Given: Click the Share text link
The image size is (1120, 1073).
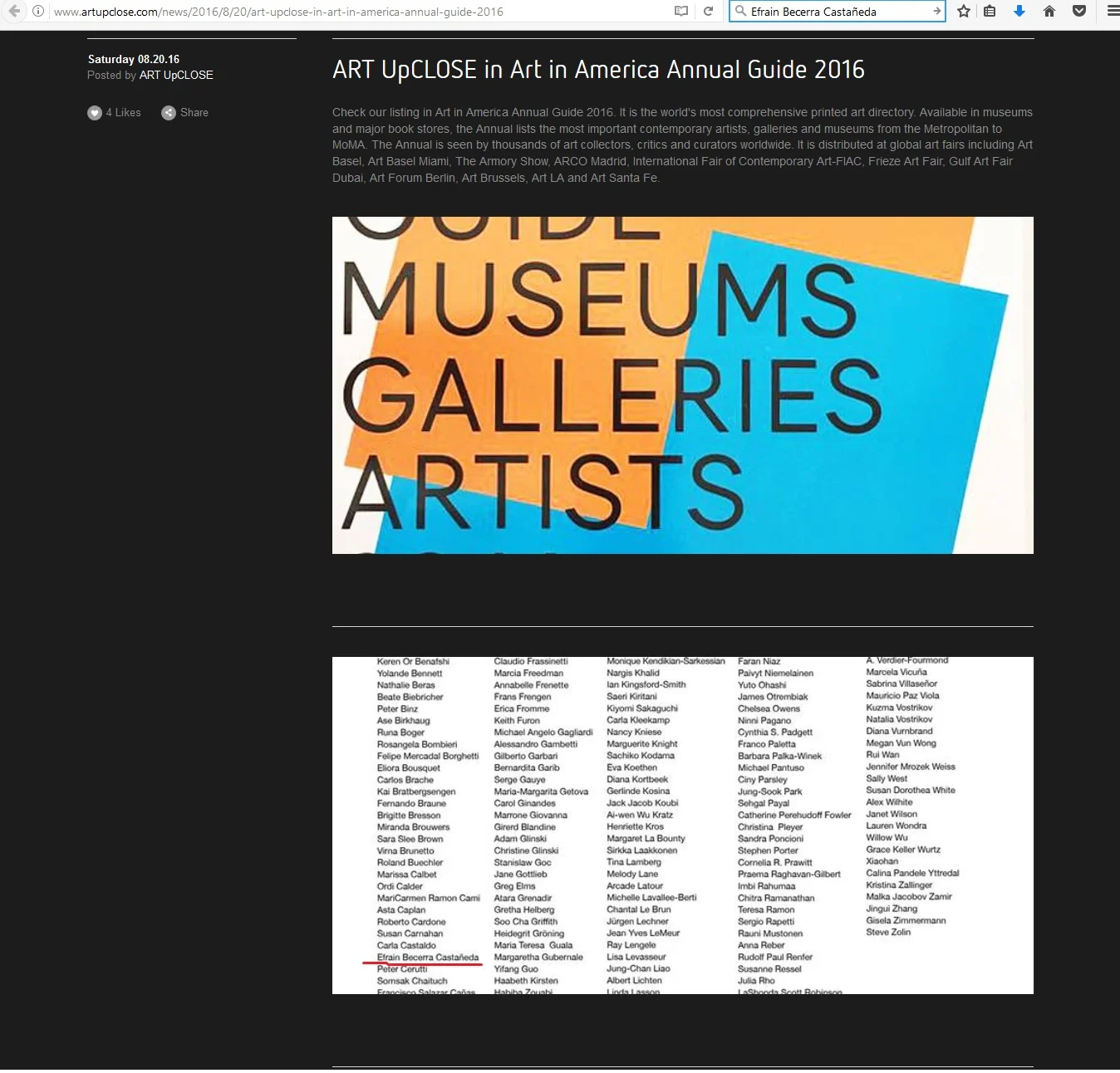Looking at the screenshot, I should click(x=194, y=113).
